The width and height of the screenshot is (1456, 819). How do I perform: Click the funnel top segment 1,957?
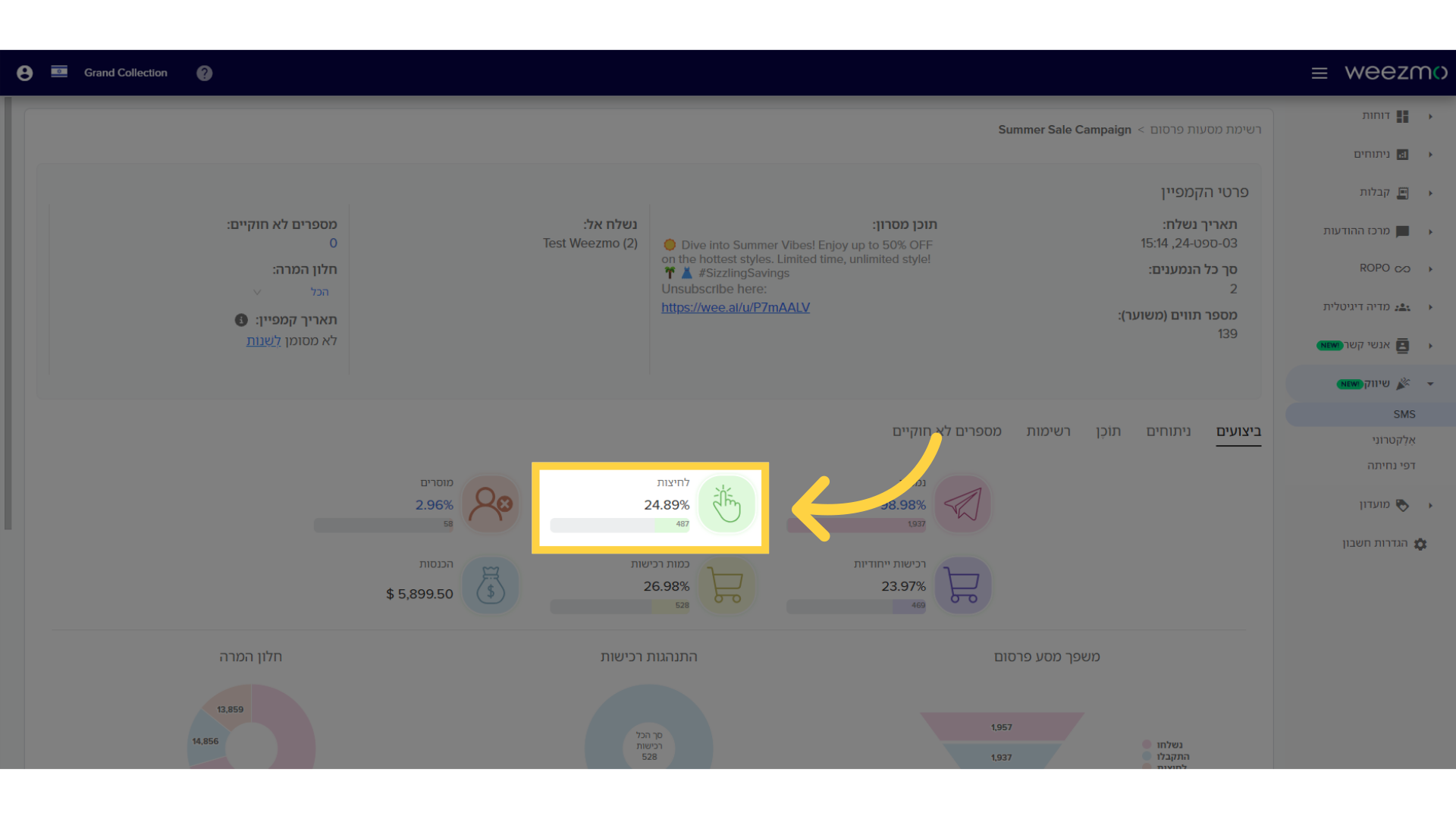[x=1002, y=726]
